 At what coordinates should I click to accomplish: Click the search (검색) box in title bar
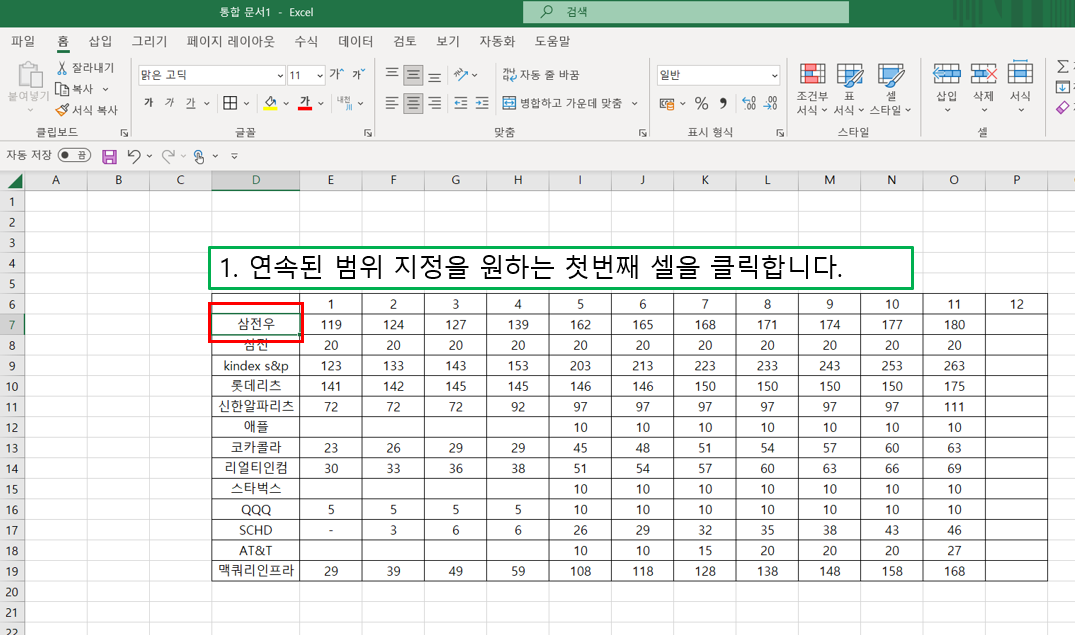point(686,12)
